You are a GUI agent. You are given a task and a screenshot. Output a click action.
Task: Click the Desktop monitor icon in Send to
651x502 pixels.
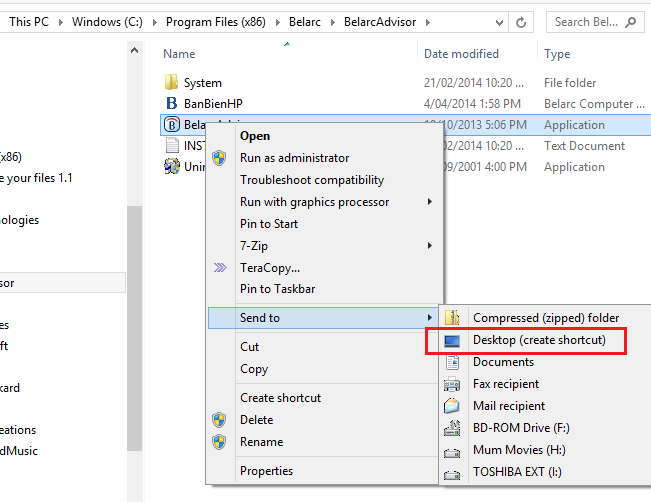[452, 341]
